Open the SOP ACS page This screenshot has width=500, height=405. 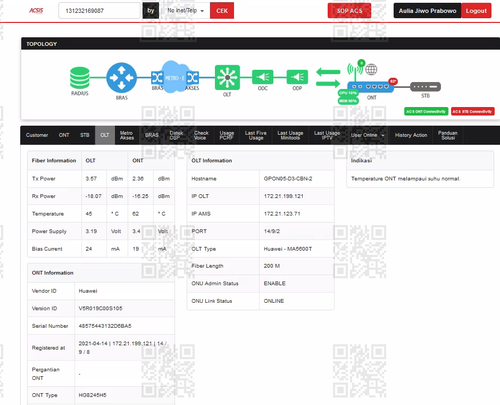click(349, 11)
